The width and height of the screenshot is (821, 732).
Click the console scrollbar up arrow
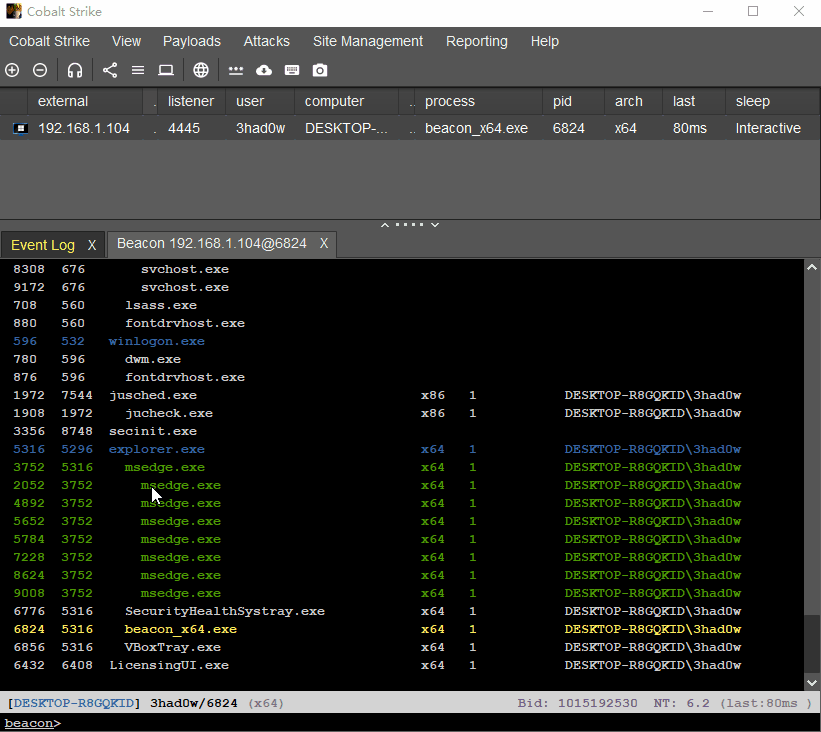pos(812,267)
